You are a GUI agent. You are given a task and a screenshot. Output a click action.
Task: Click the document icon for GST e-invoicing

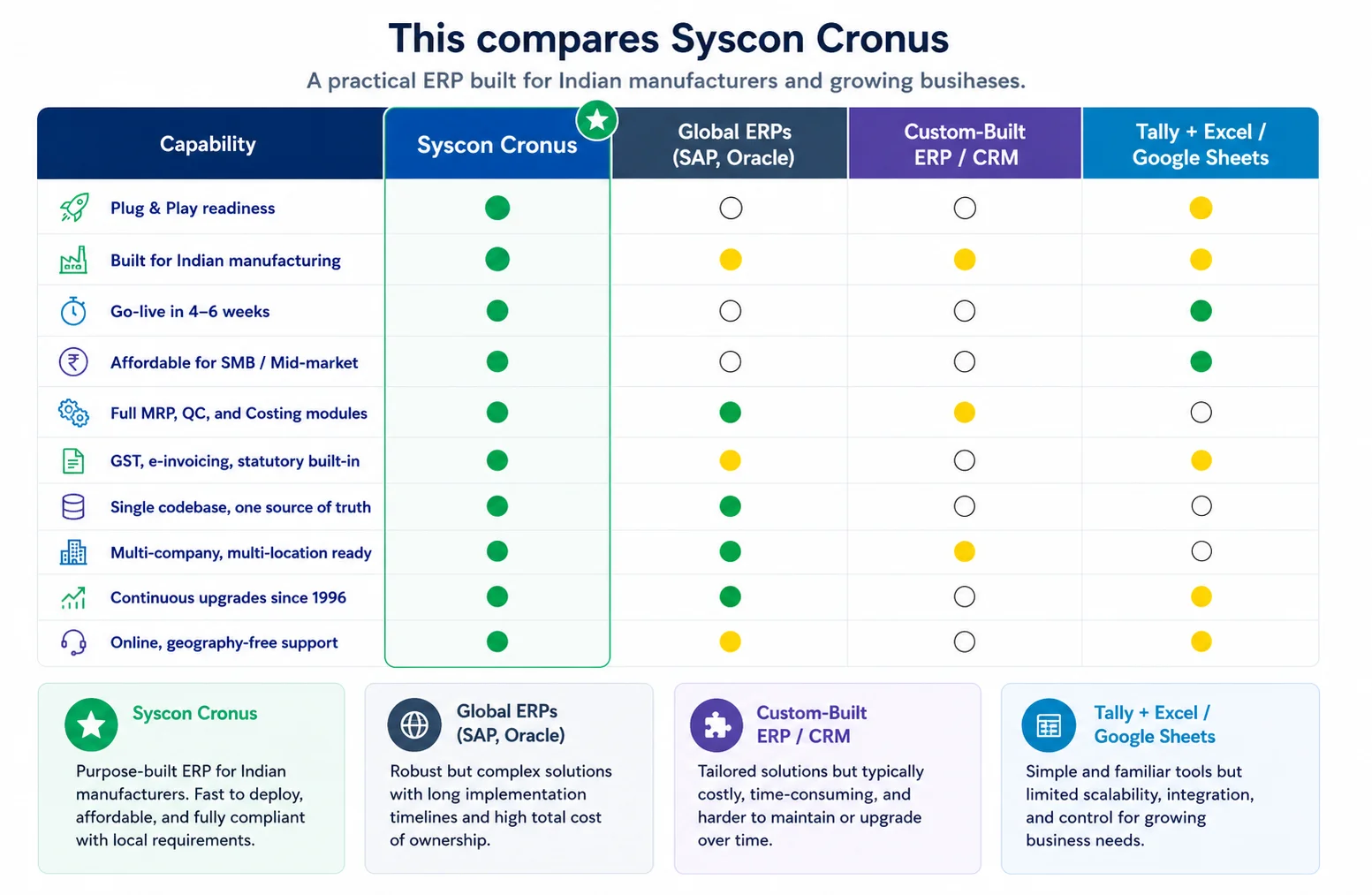coord(73,460)
